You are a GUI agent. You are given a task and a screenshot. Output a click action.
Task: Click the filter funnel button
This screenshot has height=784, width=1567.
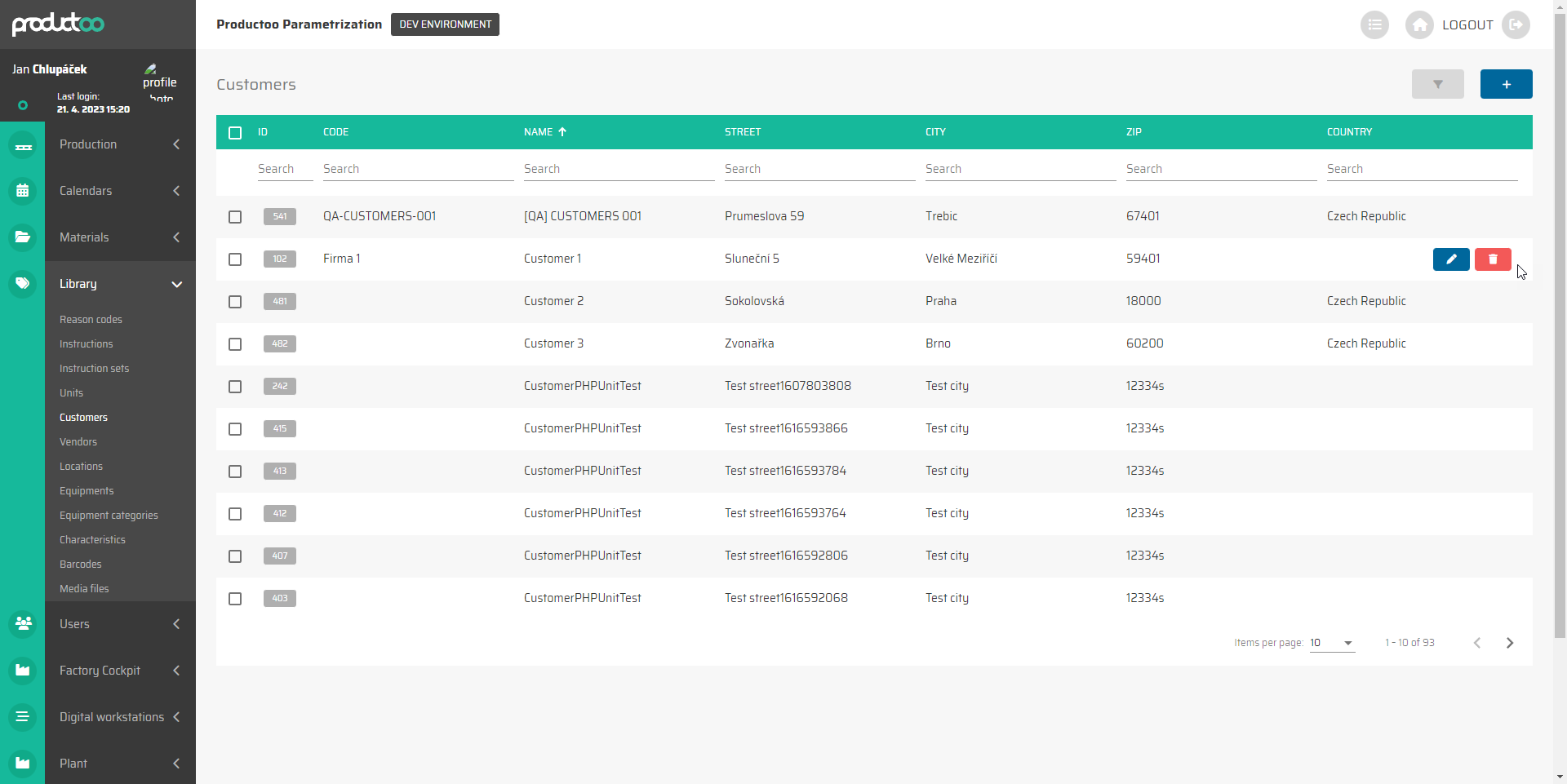[x=1437, y=84]
